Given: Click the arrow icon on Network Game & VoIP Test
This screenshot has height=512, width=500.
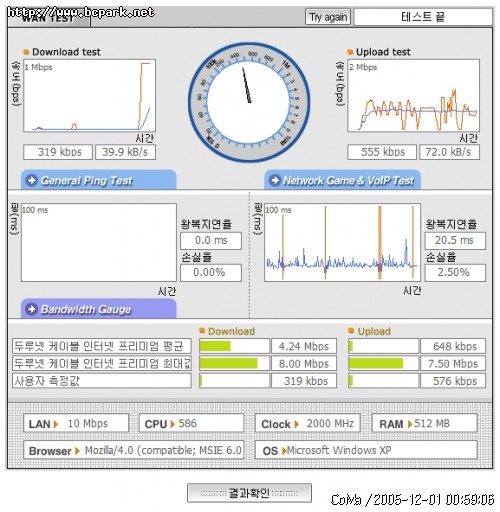Looking at the screenshot, I should pos(275,180).
